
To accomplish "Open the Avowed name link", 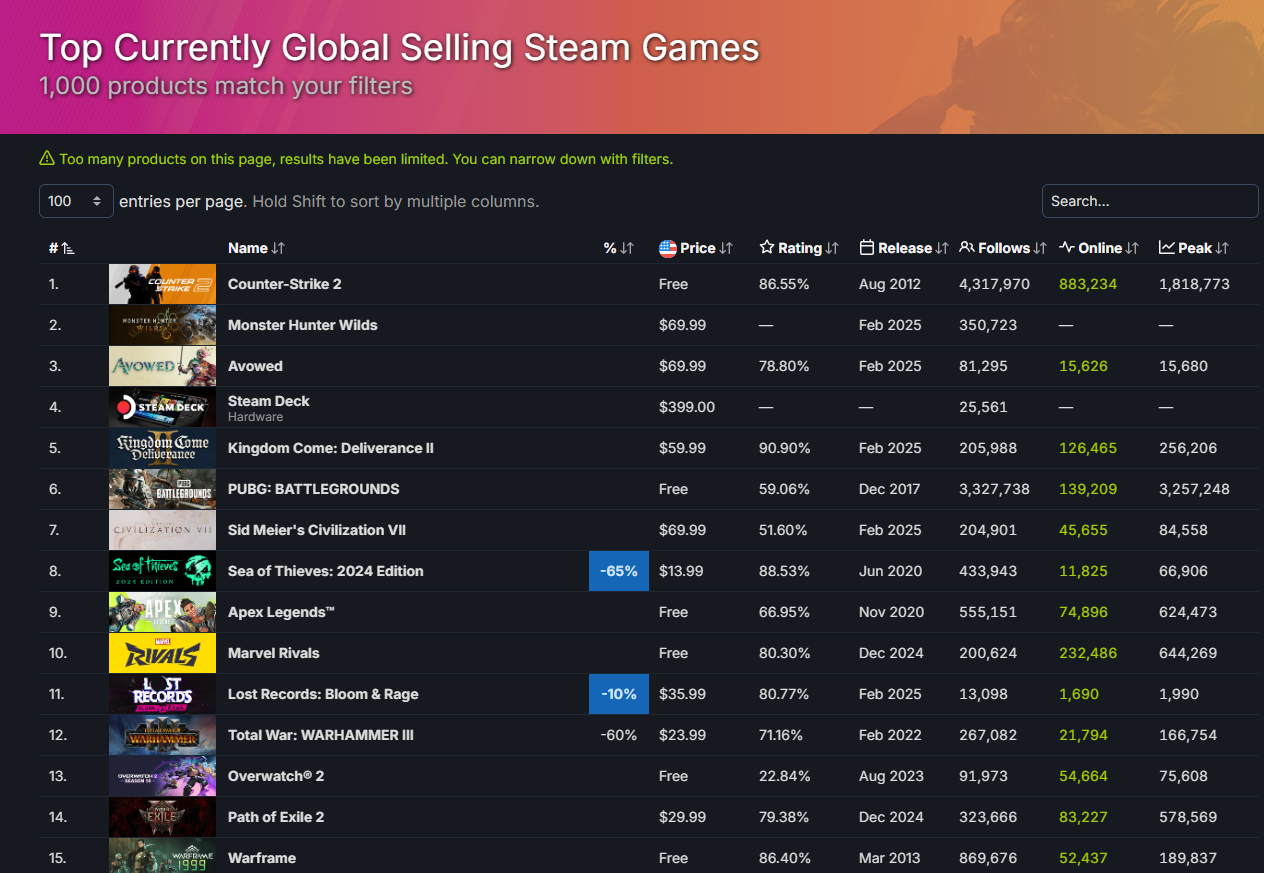I will pos(255,366).
